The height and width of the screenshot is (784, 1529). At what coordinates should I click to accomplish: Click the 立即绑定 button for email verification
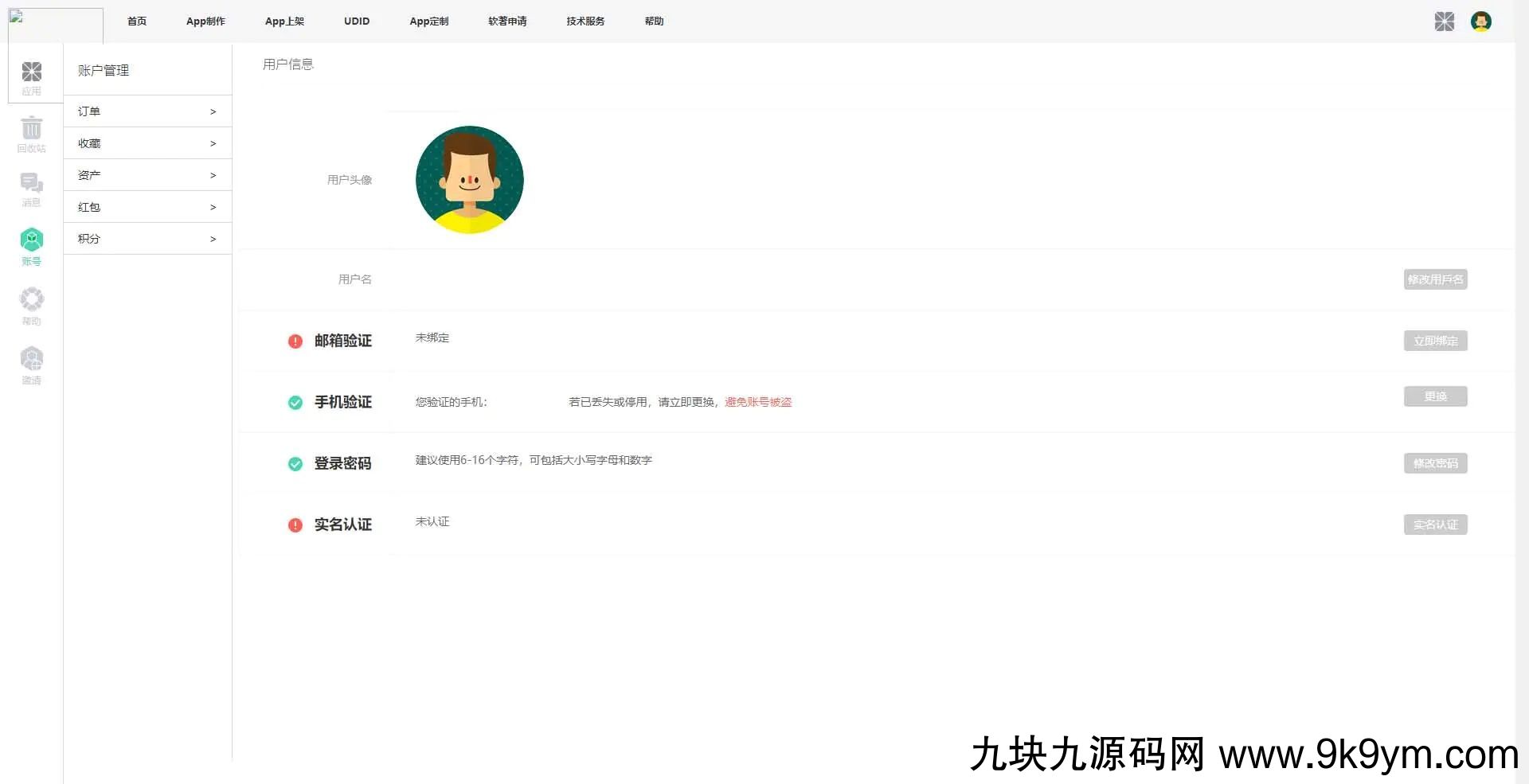pyautogui.click(x=1435, y=341)
